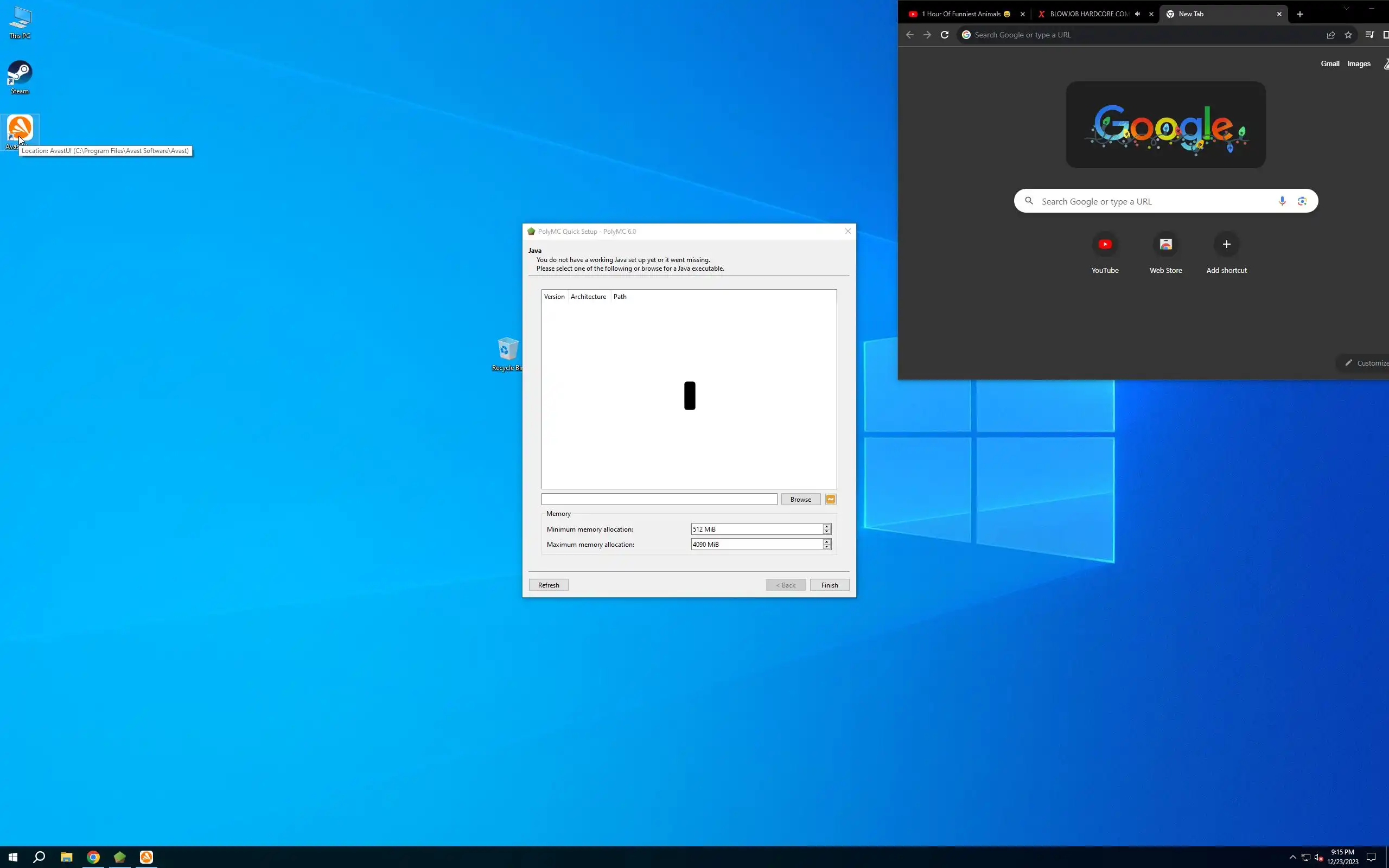Decrease maximum memory allocation value
The height and width of the screenshot is (868, 1389).
point(826,547)
